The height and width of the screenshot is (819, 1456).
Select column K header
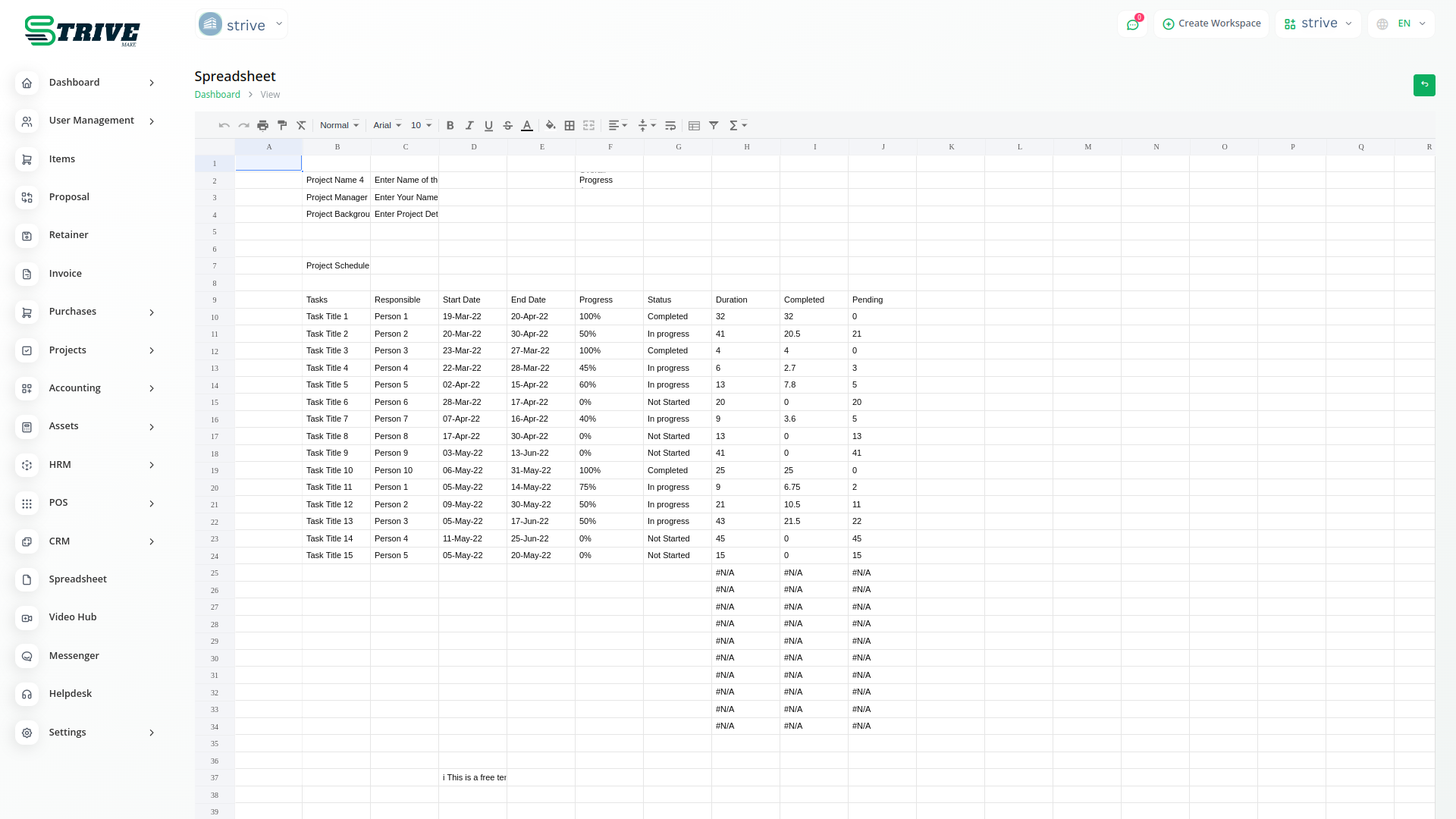(x=951, y=147)
